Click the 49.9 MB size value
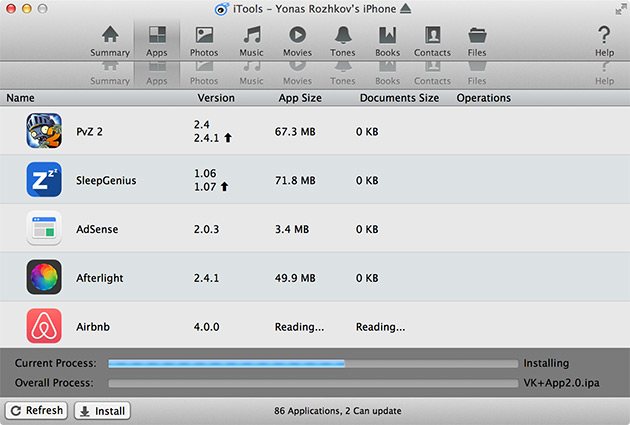 [295, 278]
